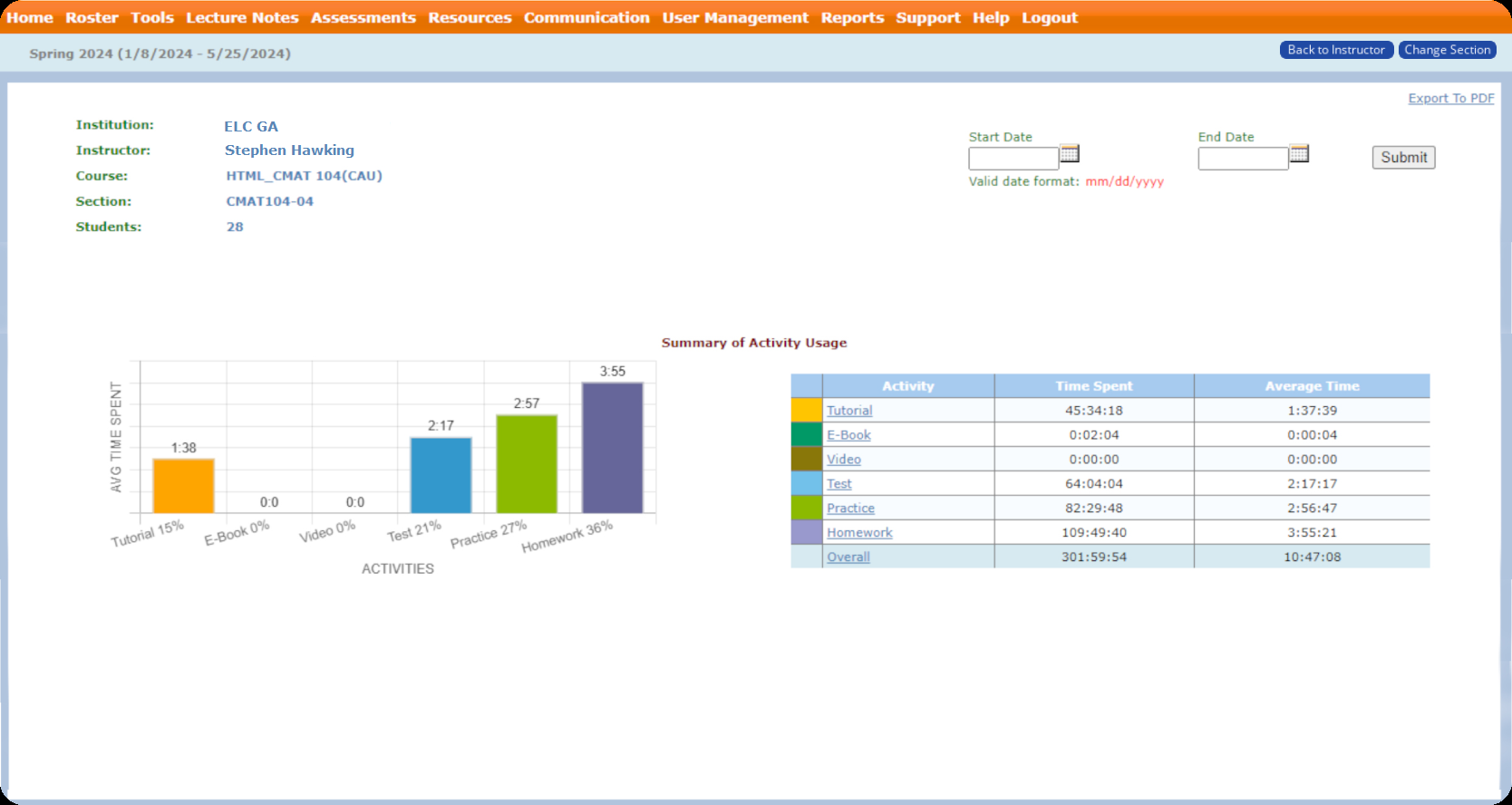Image resolution: width=1512 pixels, height=805 pixels.
Task: Open the End Date calendar picker icon
Action: pyautogui.click(x=1299, y=153)
